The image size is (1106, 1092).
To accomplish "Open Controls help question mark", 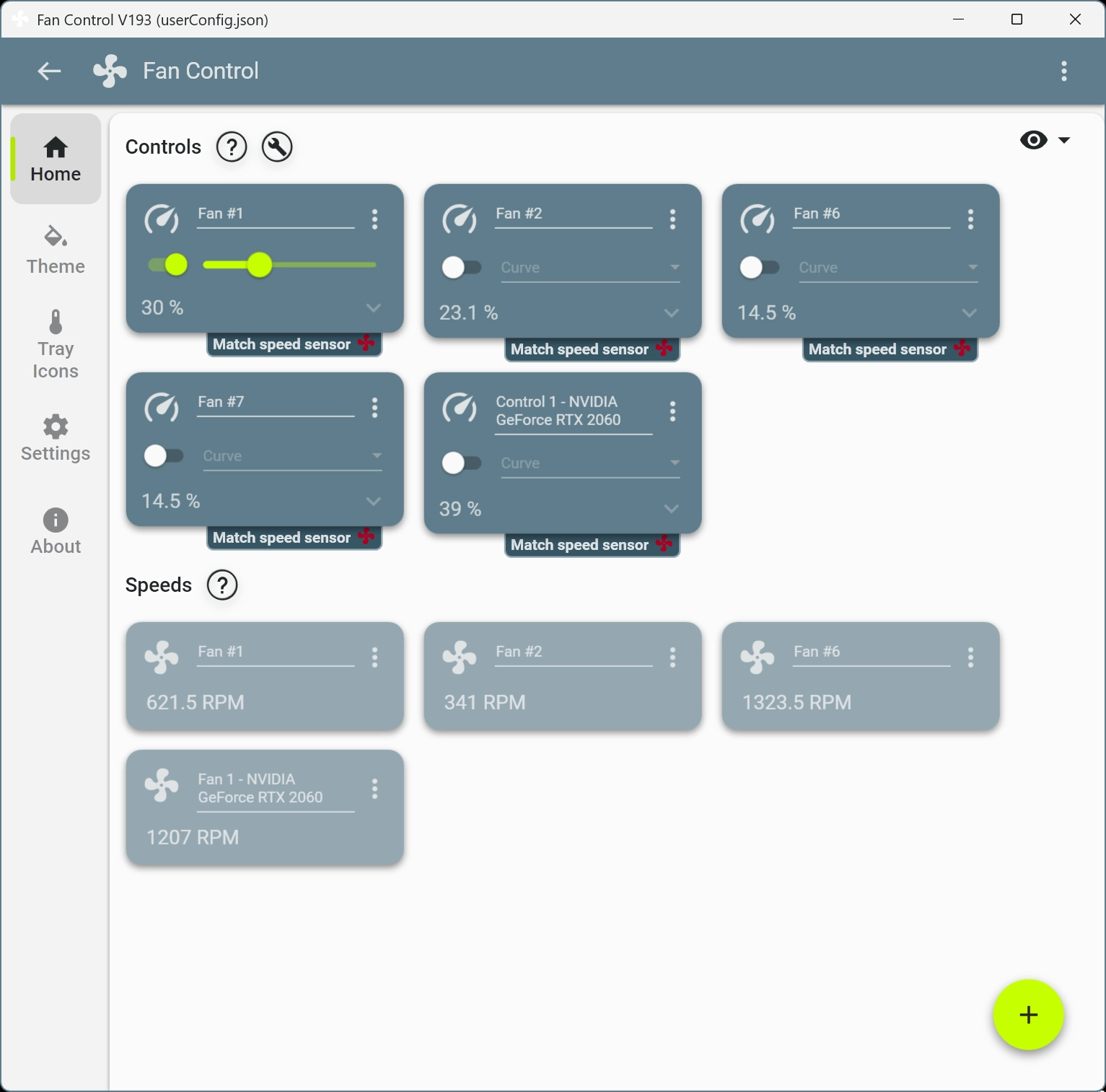I will click(x=232, y=147).
